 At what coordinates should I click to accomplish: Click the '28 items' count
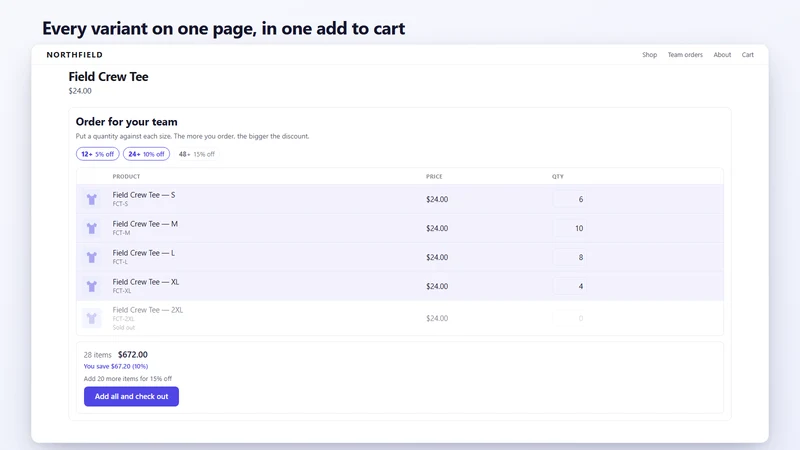tap(97, 355)
